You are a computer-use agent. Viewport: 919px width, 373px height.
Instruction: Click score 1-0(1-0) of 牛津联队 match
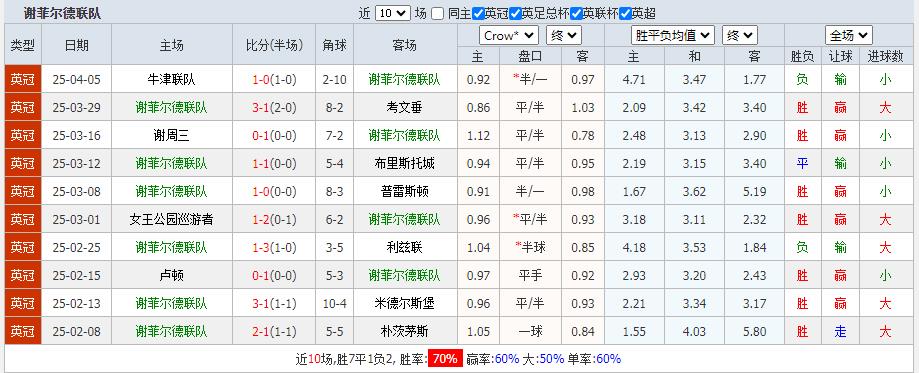274,80
